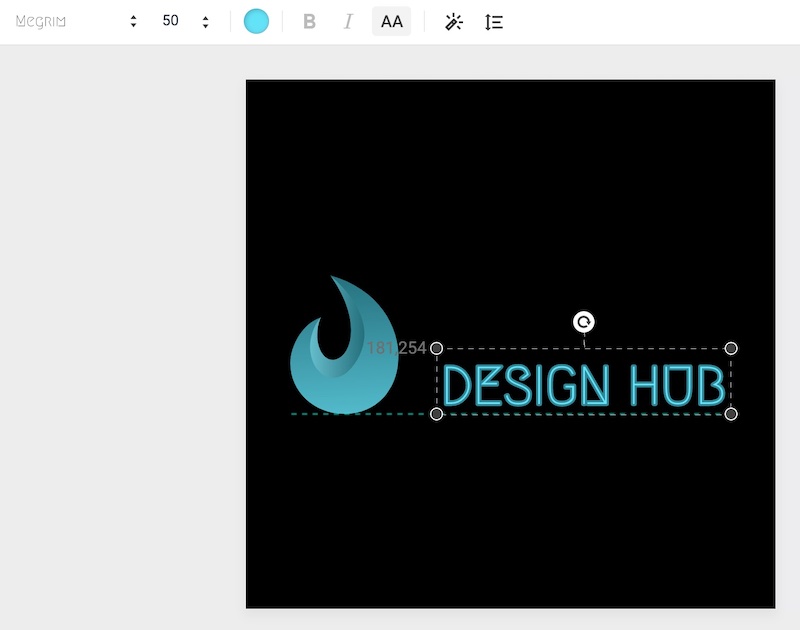Toggle italic formatting
The width and height of the screenshot is (800, 630).
(x=348, y=21)
